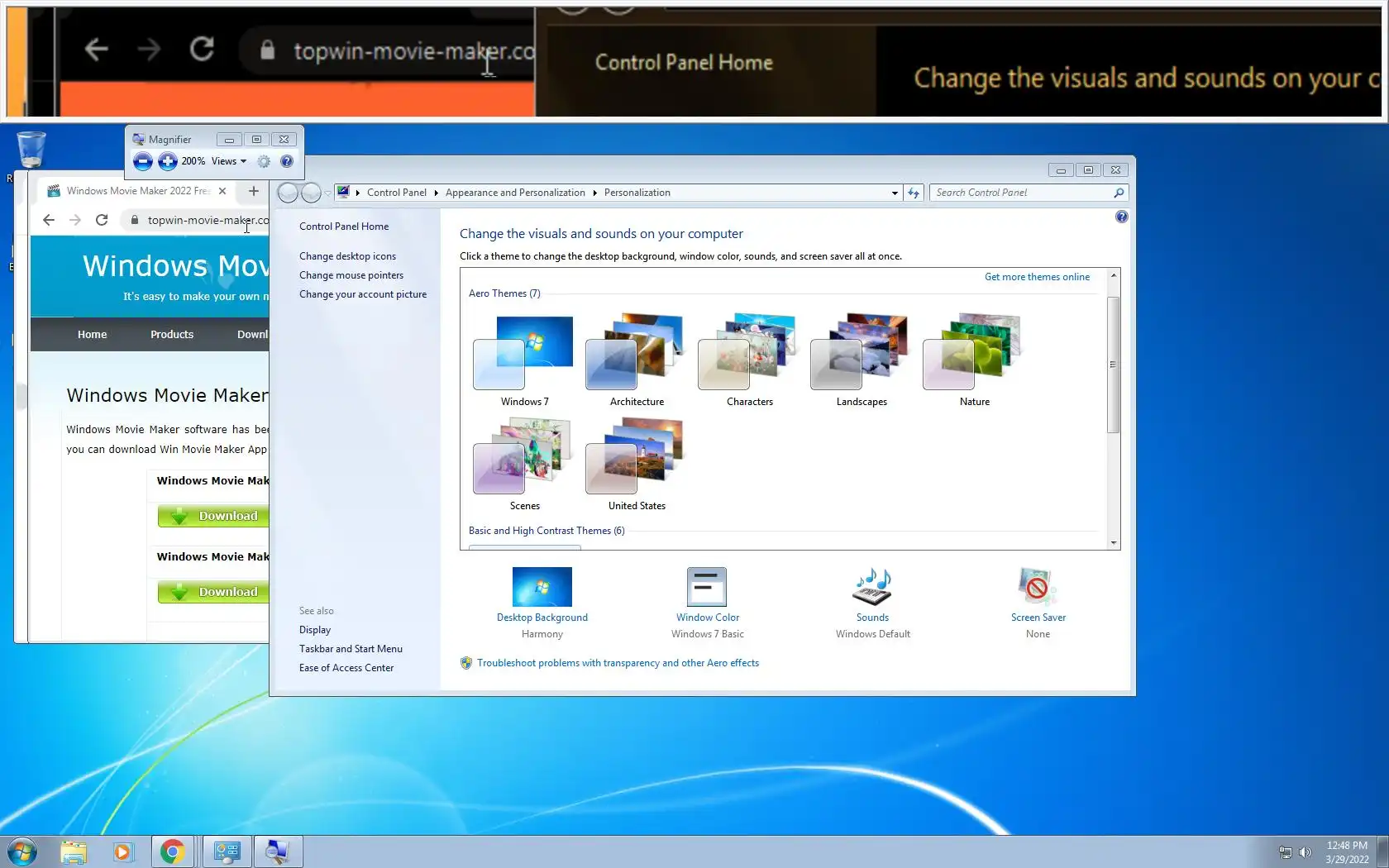
Task: Select the Scenes theme
Action: tap(524, 465)
